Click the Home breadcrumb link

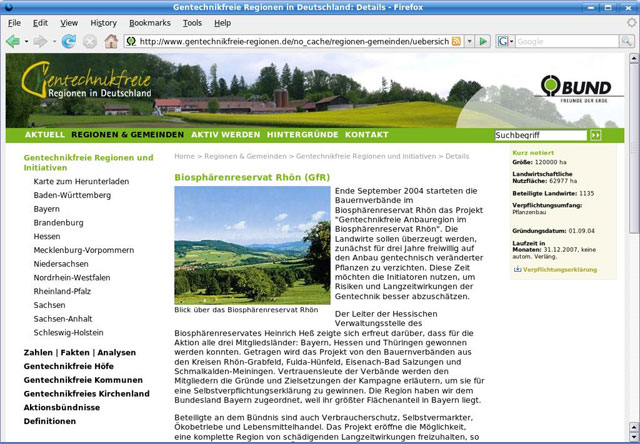pos(184,156)
